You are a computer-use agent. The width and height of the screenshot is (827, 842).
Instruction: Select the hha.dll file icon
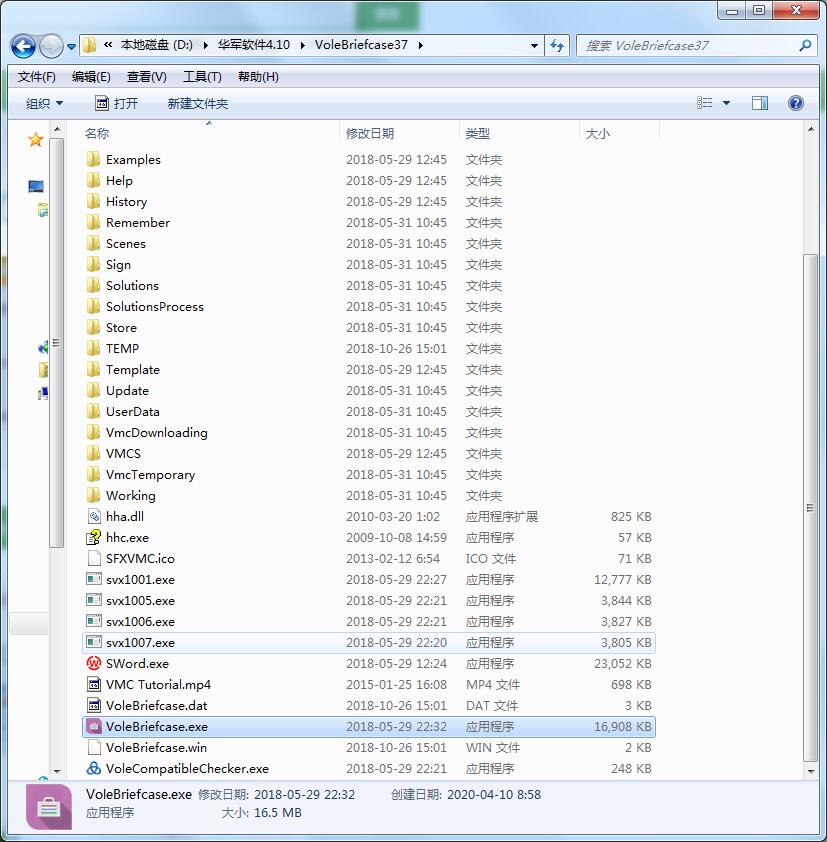(x=93, y=516)
